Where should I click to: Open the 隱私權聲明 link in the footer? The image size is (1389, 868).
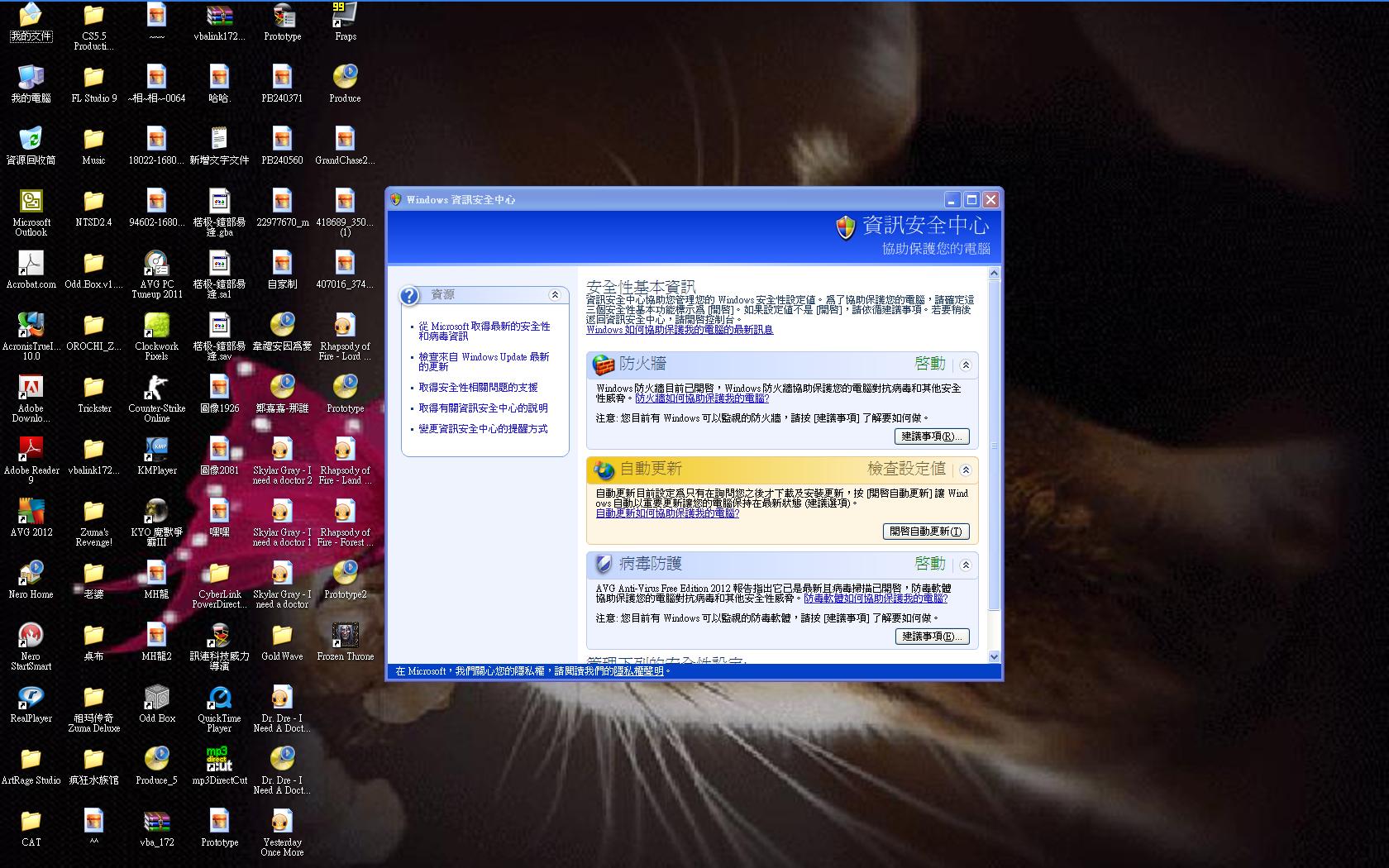coord(638,671)
